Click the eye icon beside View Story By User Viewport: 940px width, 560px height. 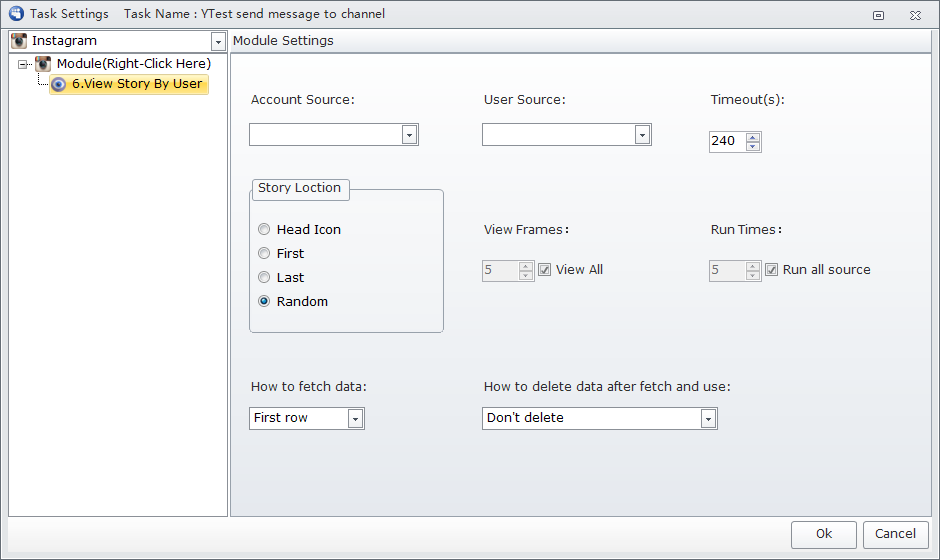(58, 85)
